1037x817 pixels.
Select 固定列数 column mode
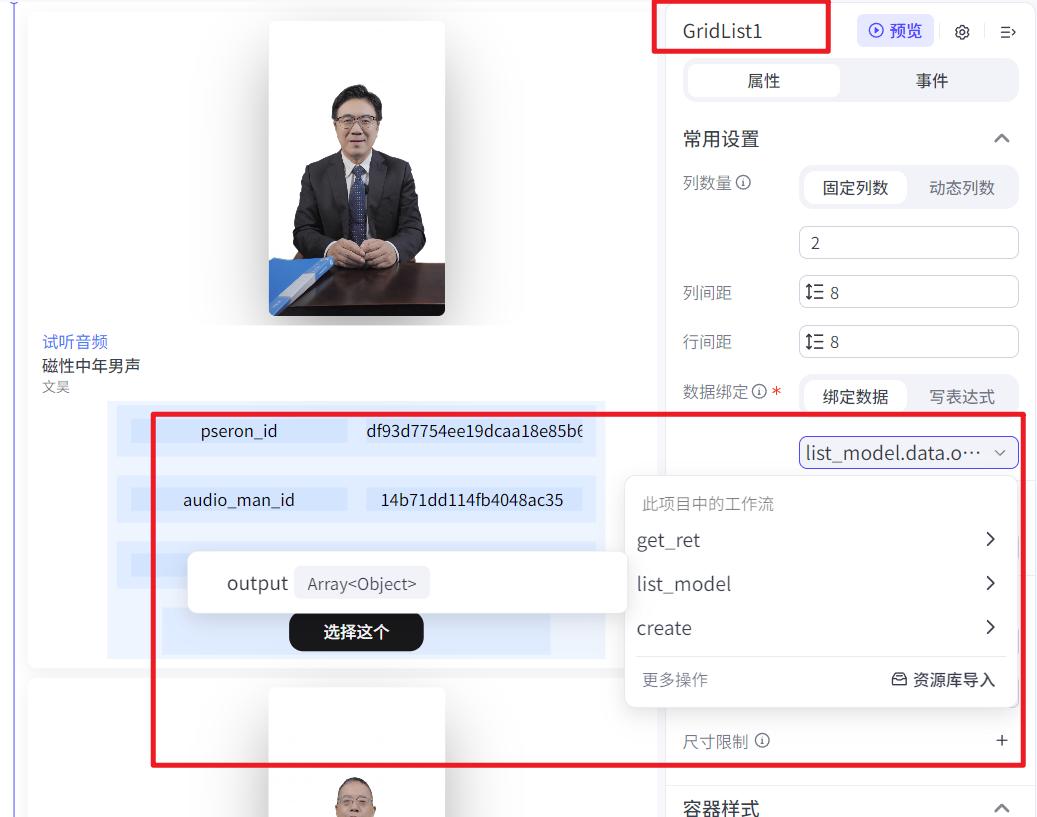[x=856, y=187]
